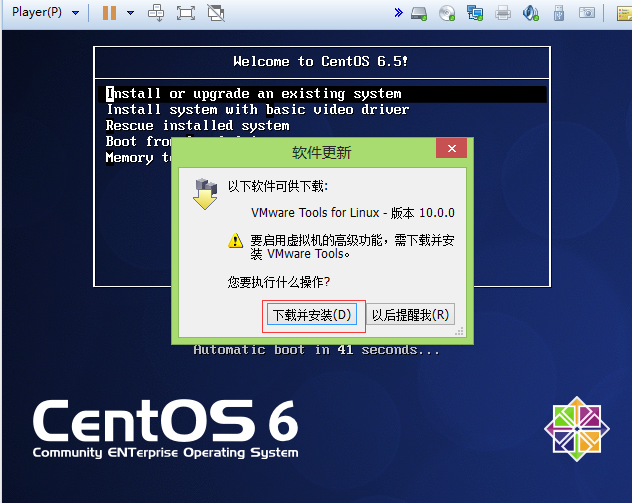
Task: Click the 您要执行什么操作? prompt text
Action: click(x=279, y=282)
